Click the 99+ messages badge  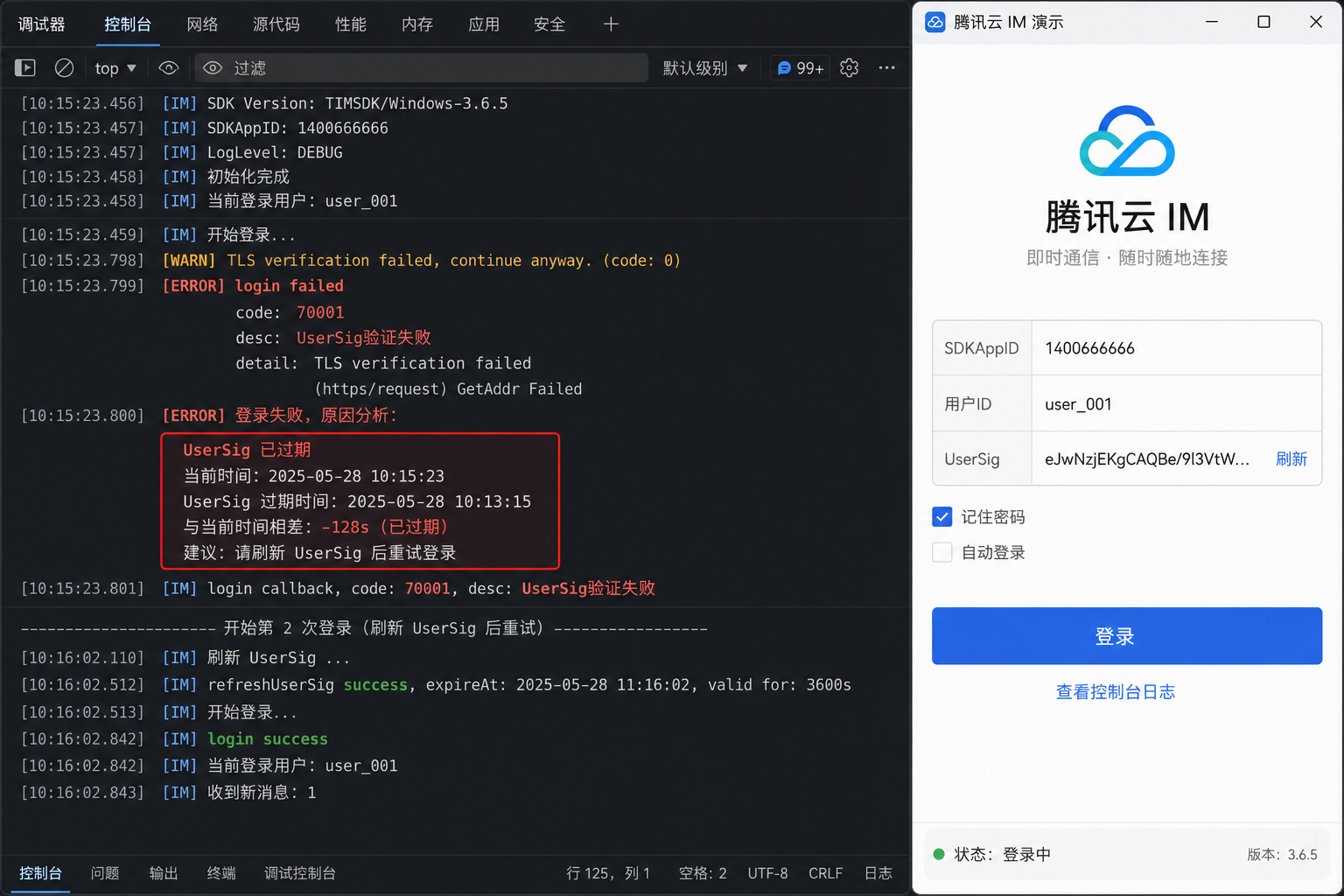coord(801,67)
